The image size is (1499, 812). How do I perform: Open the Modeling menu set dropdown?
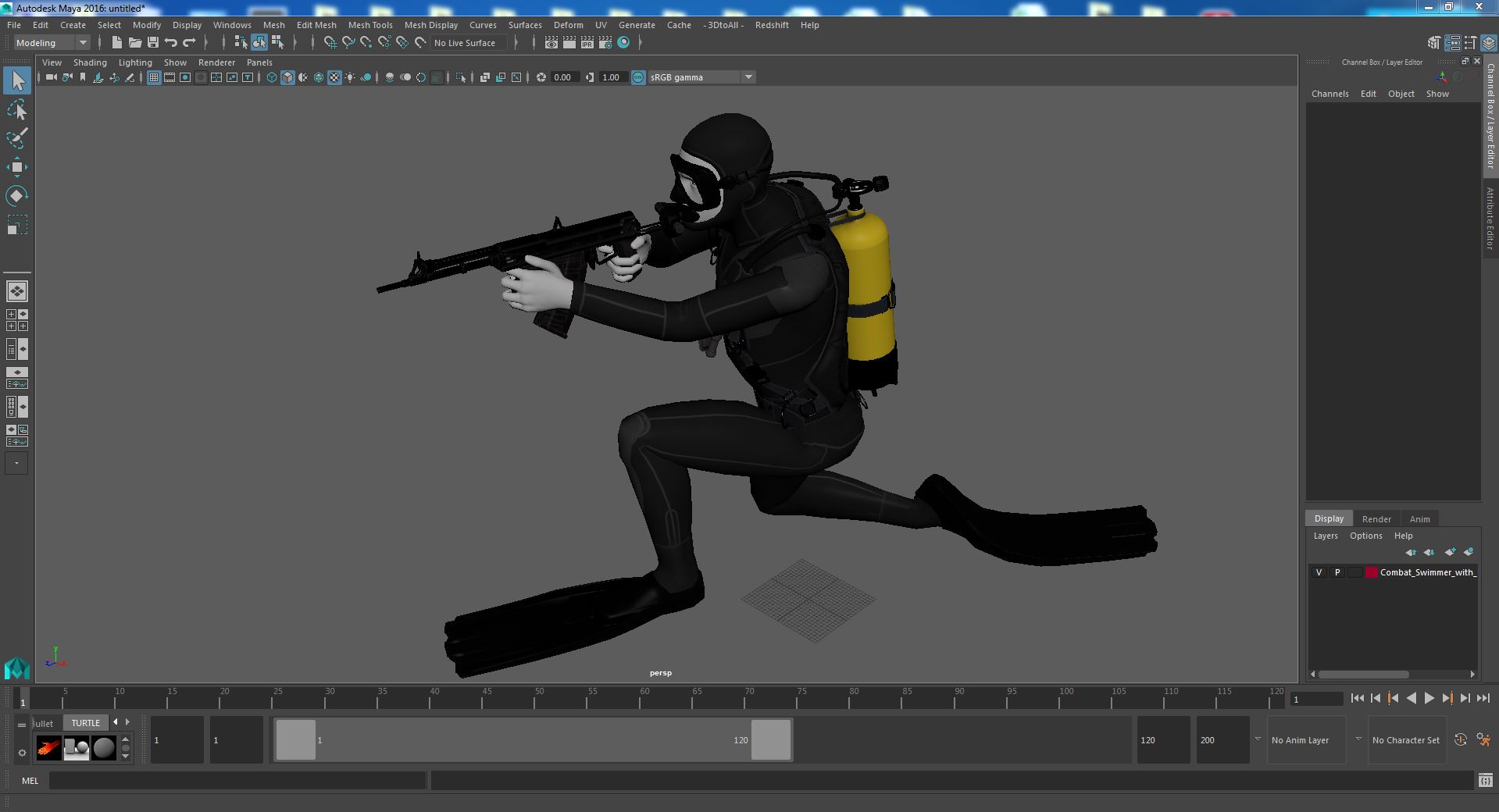[52, 43]
